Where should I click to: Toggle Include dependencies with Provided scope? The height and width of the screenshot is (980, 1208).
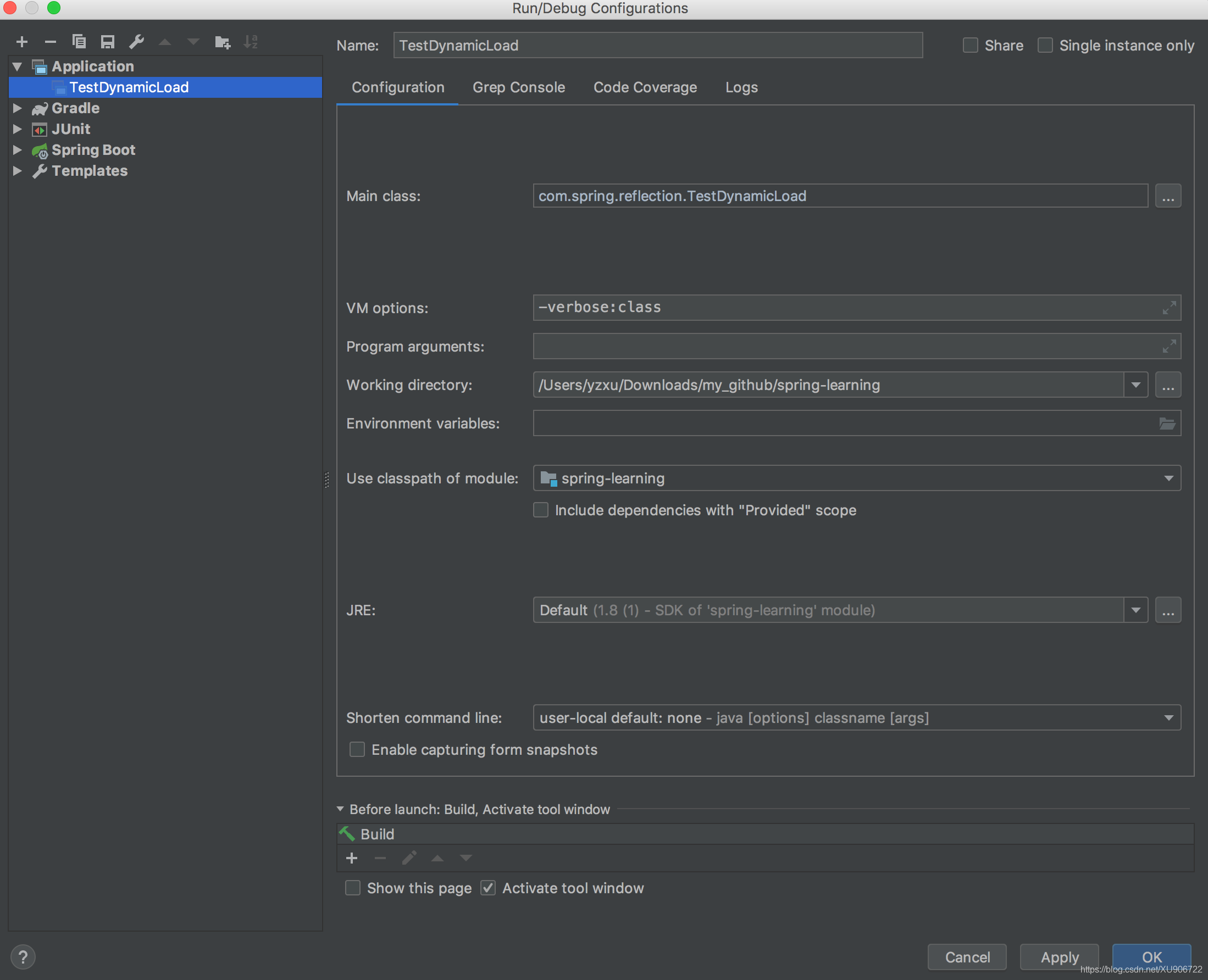[541, 510]
